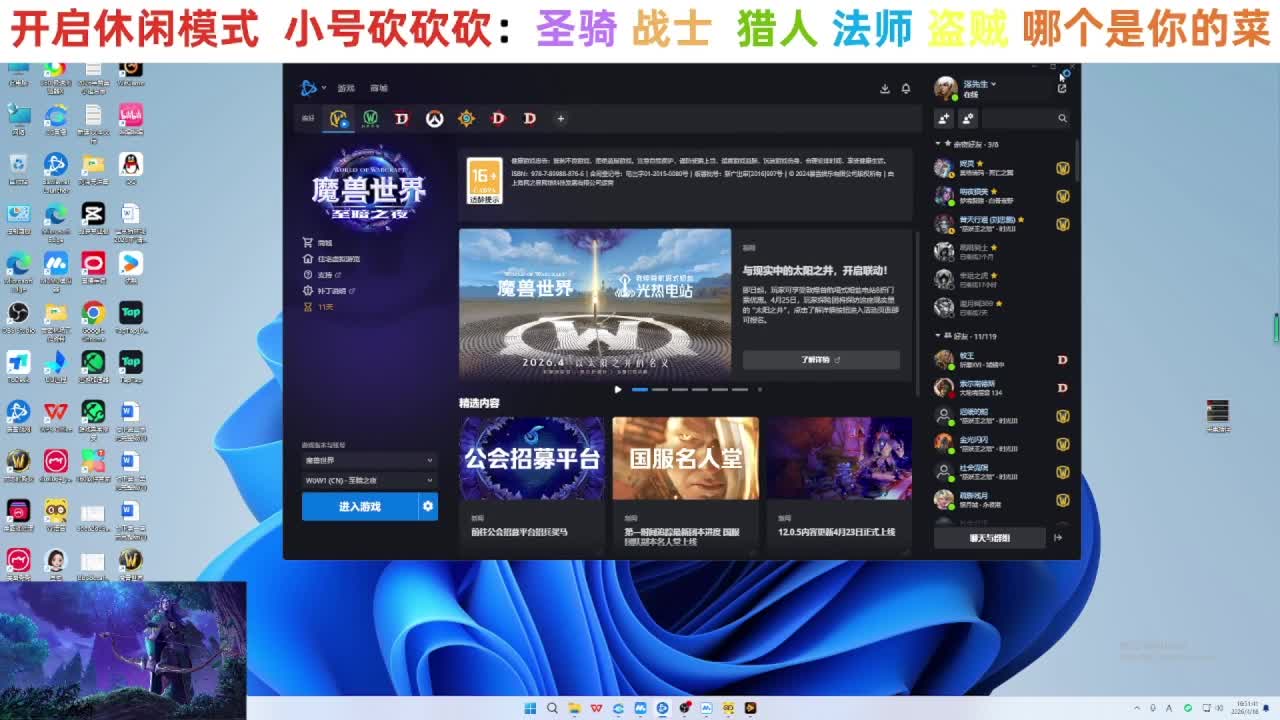Click the WoW shop cart icon
The image size is (1280, 720).
[x=308, y=243]
